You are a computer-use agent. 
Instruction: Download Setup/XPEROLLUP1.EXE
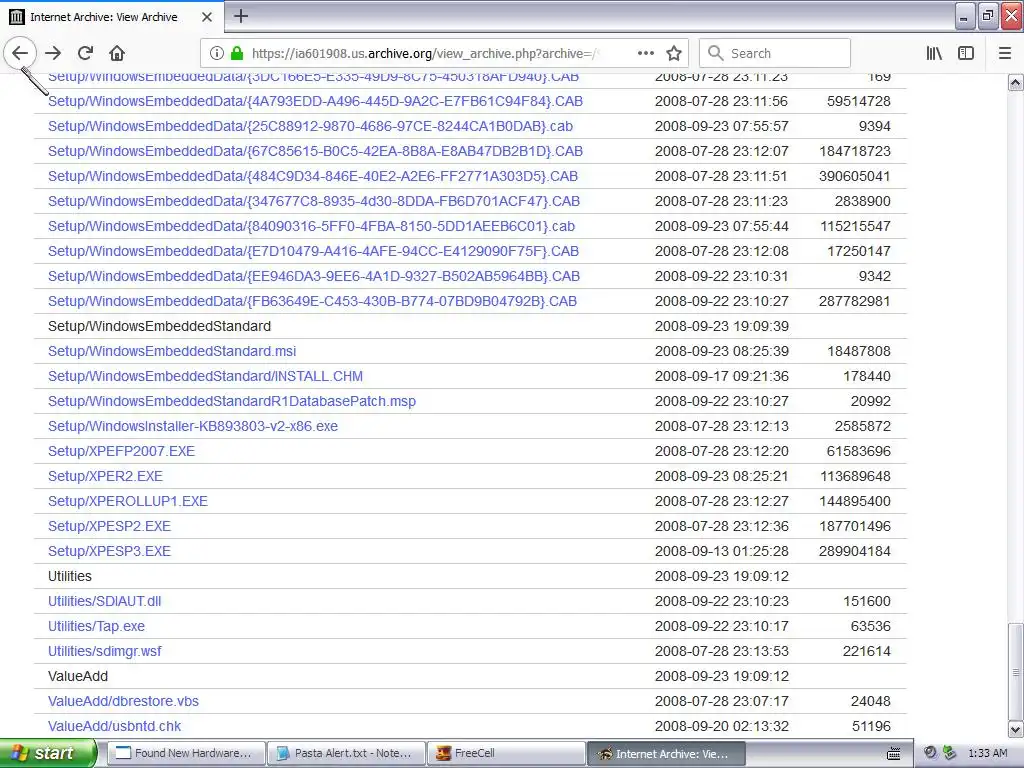click(127, 501)
